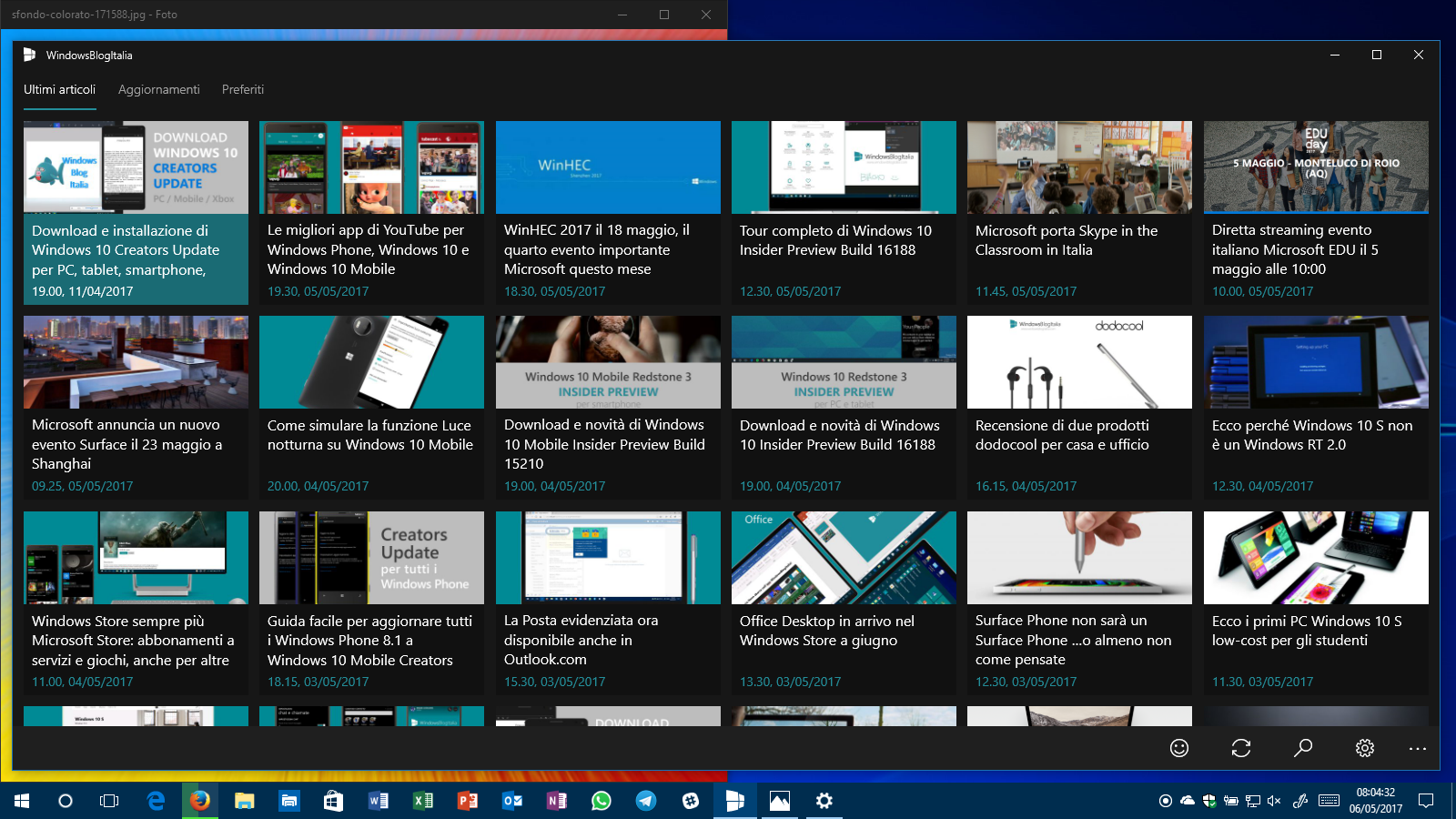This screenshot has width=1456, height=819.
Task: Open Ecco i primi PC Windows 10 S article
Action: pos(1316,603)
